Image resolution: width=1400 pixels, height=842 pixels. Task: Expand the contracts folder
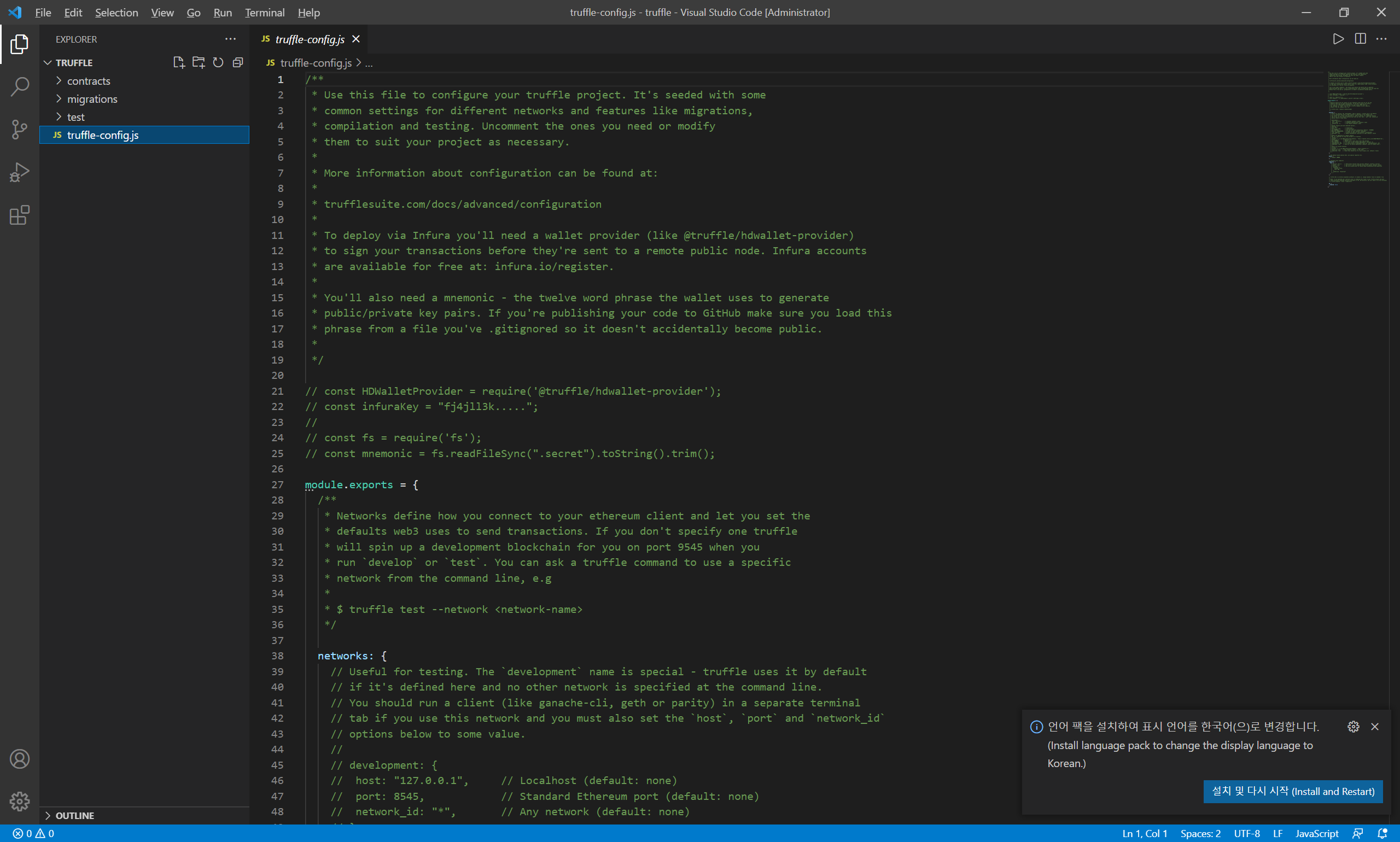[89, 80]
